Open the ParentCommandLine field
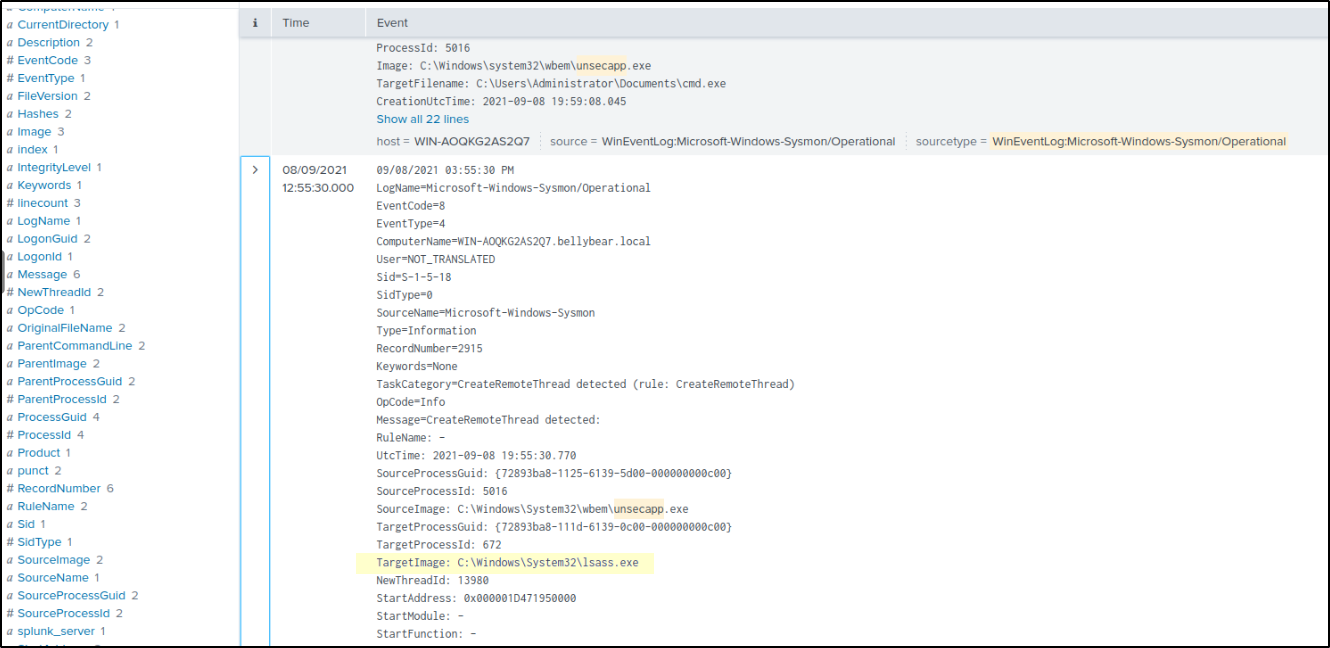The width and height of the screenshot is (1330, 648). pos(74,346)
